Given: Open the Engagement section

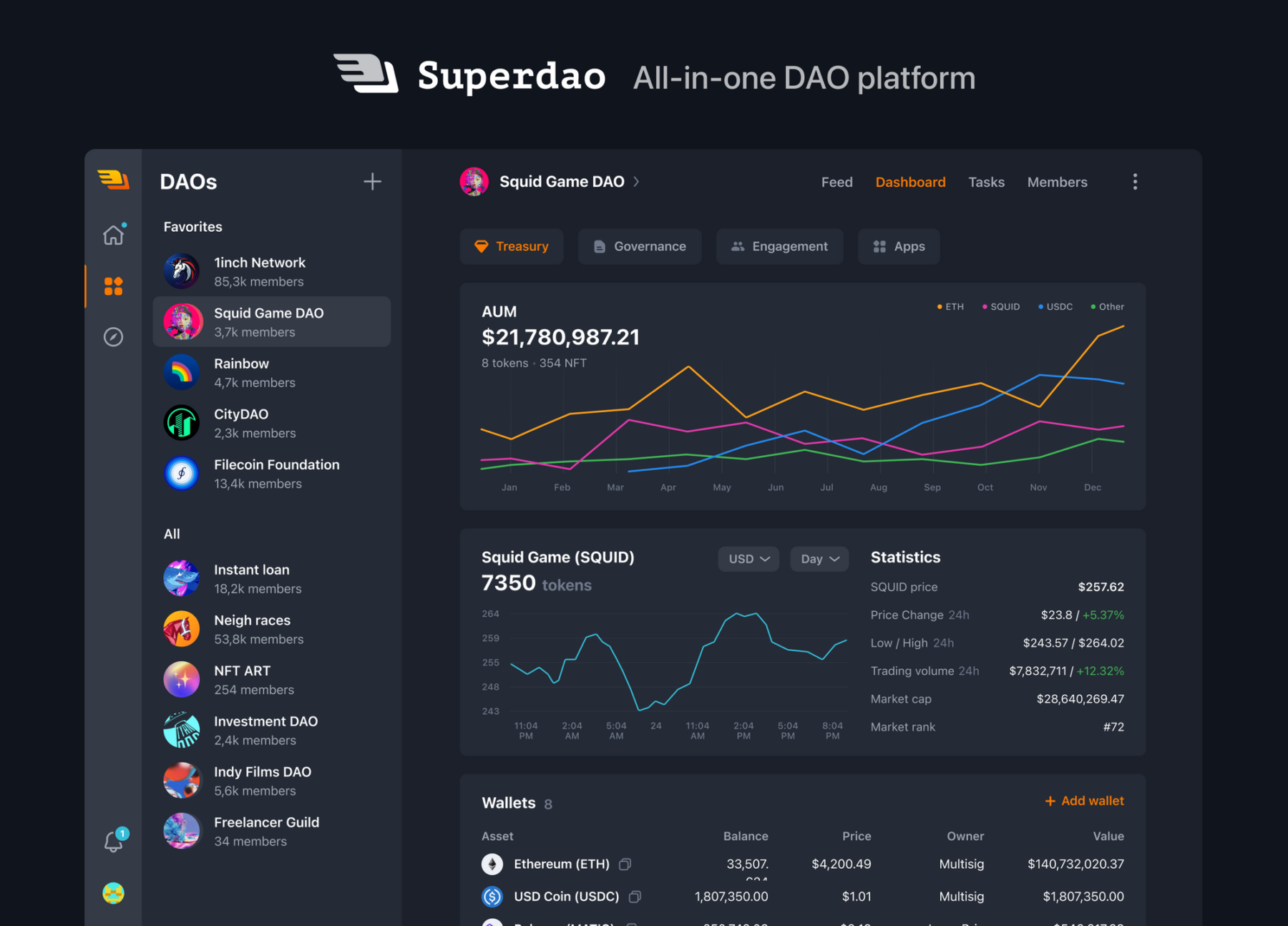Looking at the screenshot, I should (x=779, y=246).
